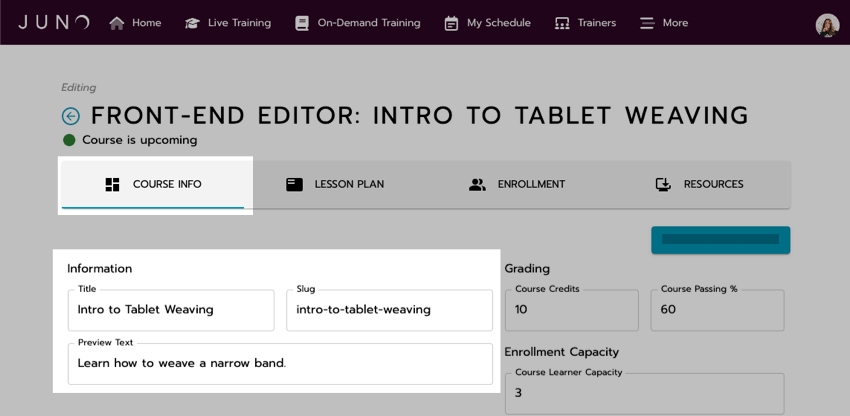The height and width of the screenshot is (416, 850).
Task: Expand the More hamburger menu
Action: [647, 23]
